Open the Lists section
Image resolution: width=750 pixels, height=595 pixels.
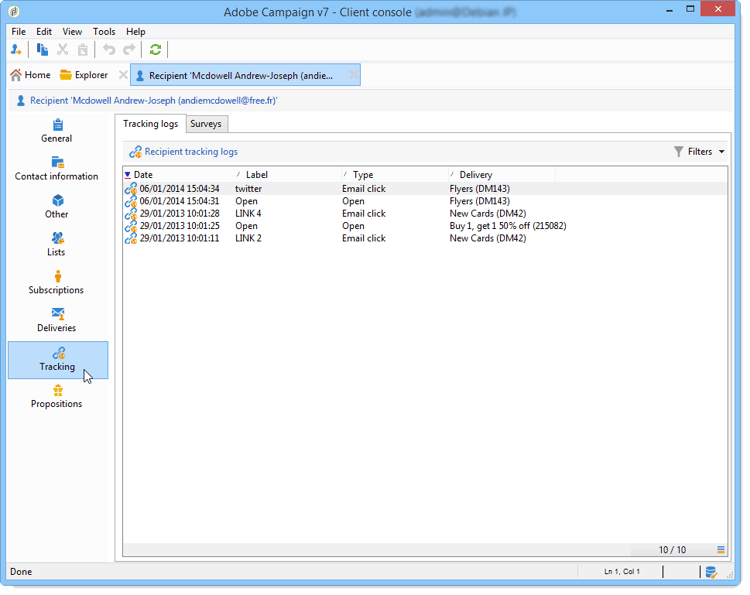click(x=57, y=244)
